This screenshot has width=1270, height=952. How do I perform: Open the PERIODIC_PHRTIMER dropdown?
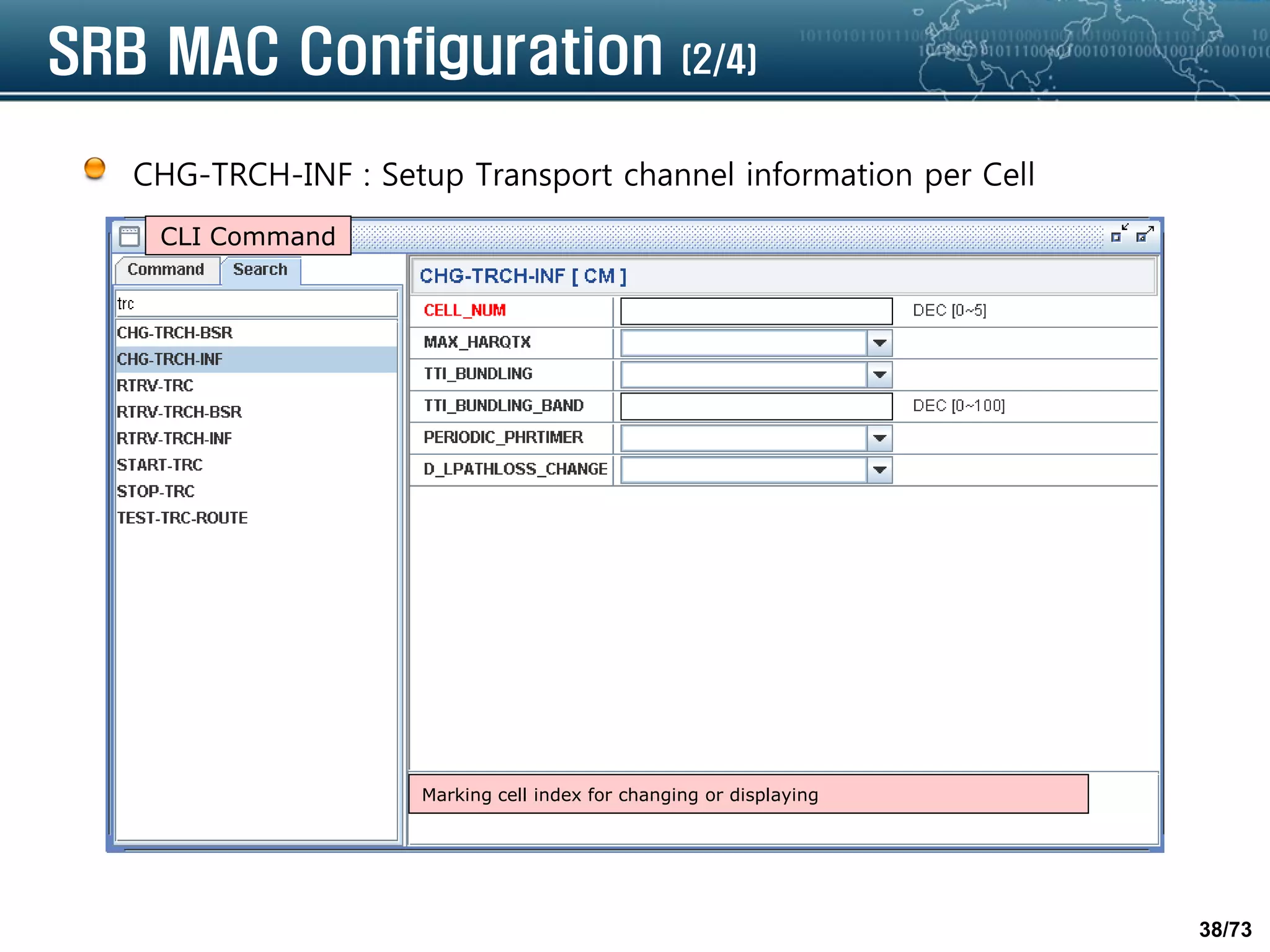tap(879, 438)
